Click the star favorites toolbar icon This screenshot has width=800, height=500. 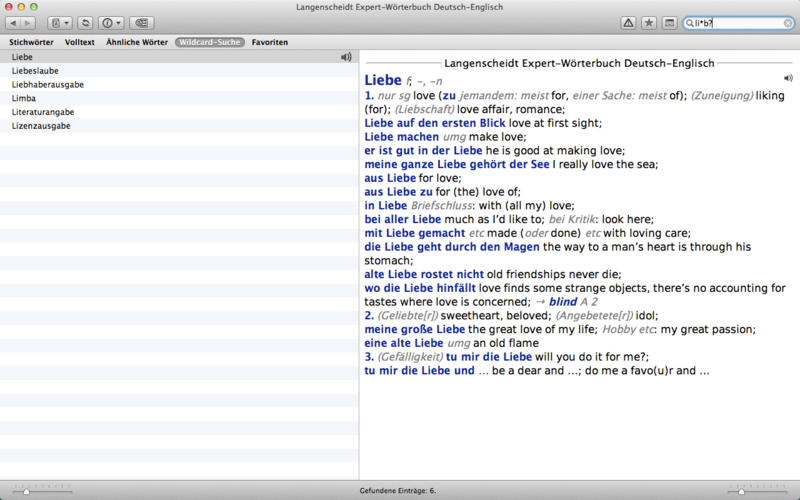(648, 23)
